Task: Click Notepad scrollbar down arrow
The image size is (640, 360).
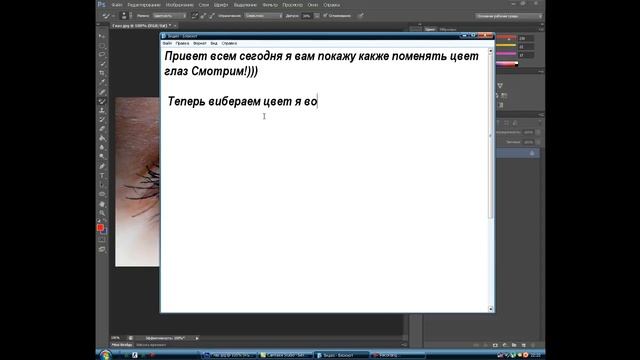Action: [491, 309]
